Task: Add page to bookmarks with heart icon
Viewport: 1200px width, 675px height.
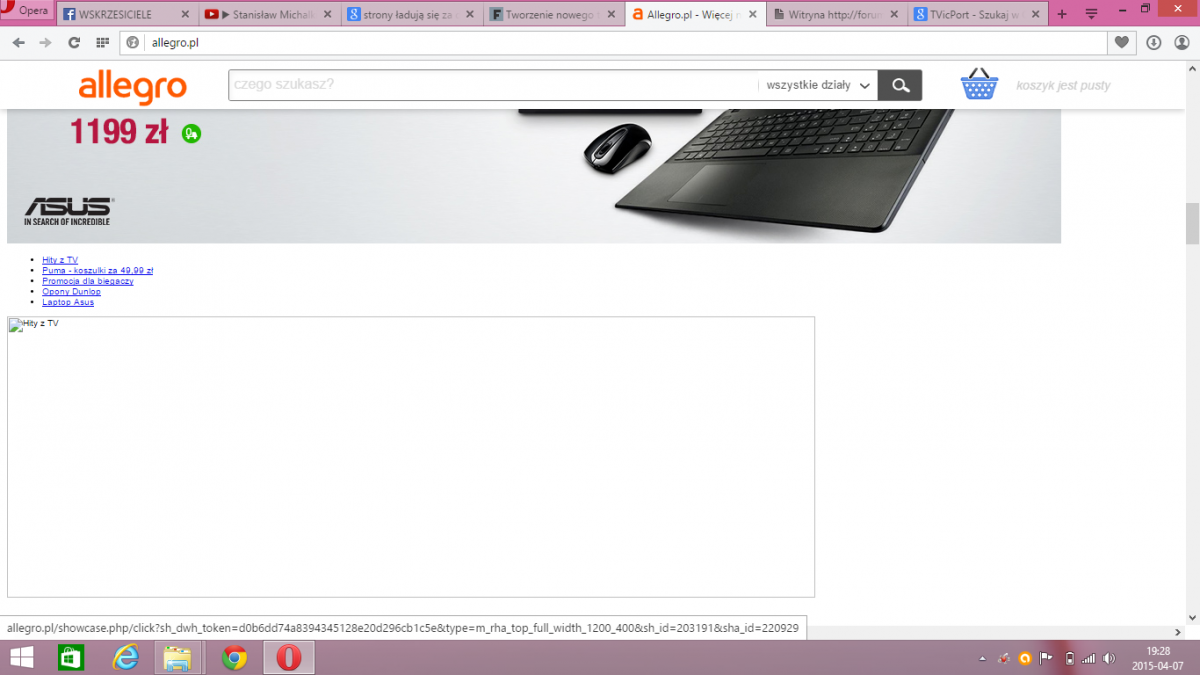Action: [1121, 43]
